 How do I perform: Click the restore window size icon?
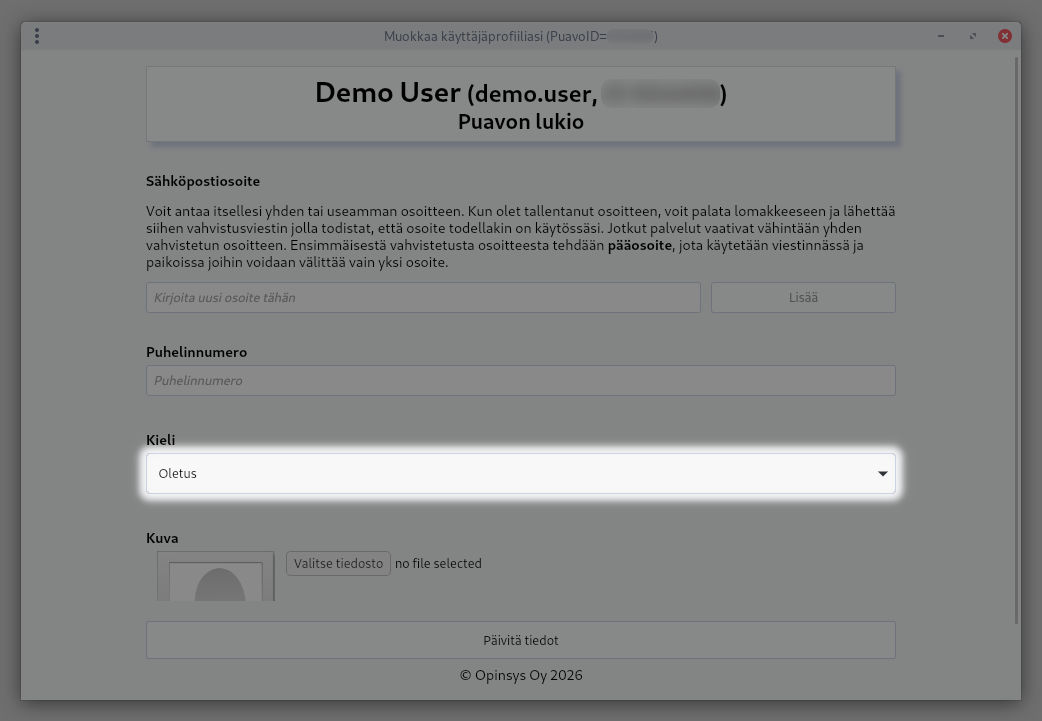point(973,36)
